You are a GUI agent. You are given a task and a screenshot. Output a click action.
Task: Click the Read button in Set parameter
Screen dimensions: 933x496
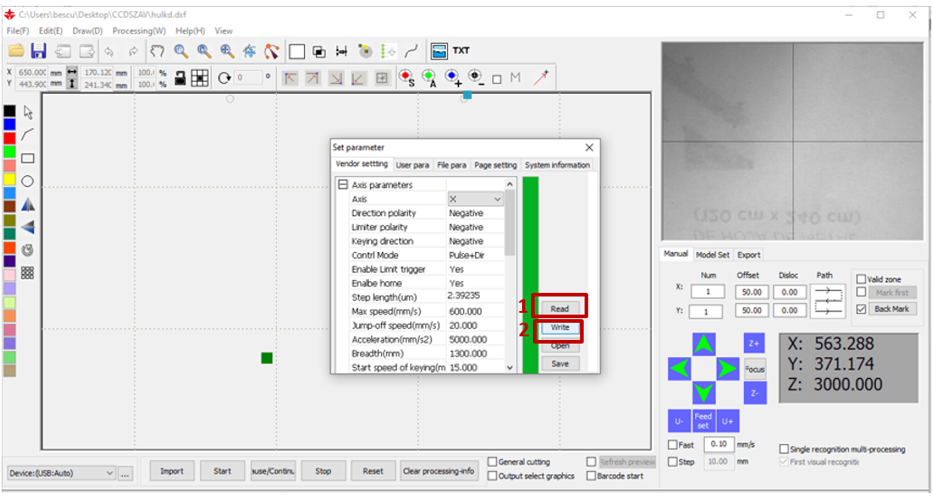point(560,309)
